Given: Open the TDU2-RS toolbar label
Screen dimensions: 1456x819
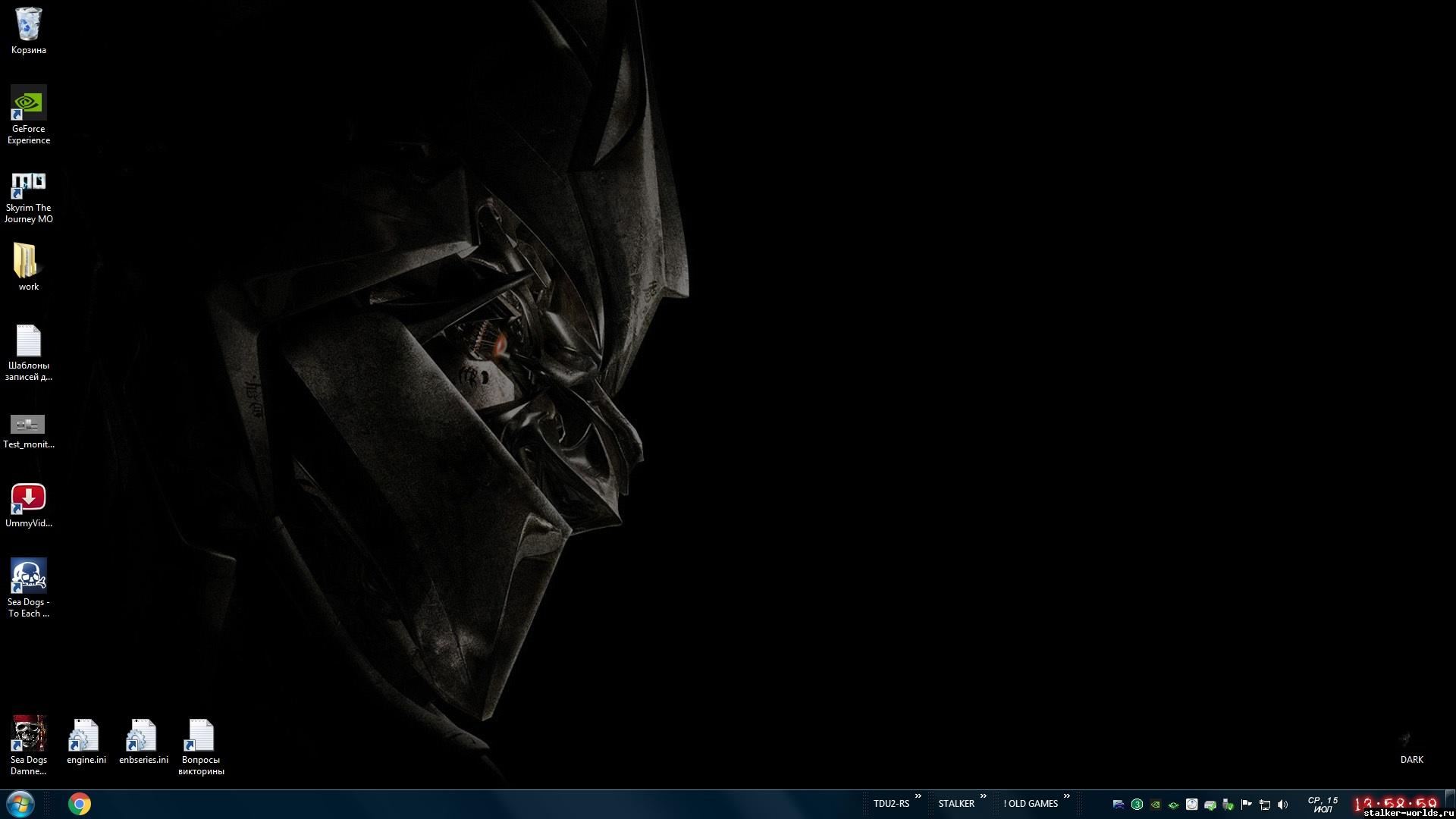Looking at the screenshot, I should tap(891, 804).
